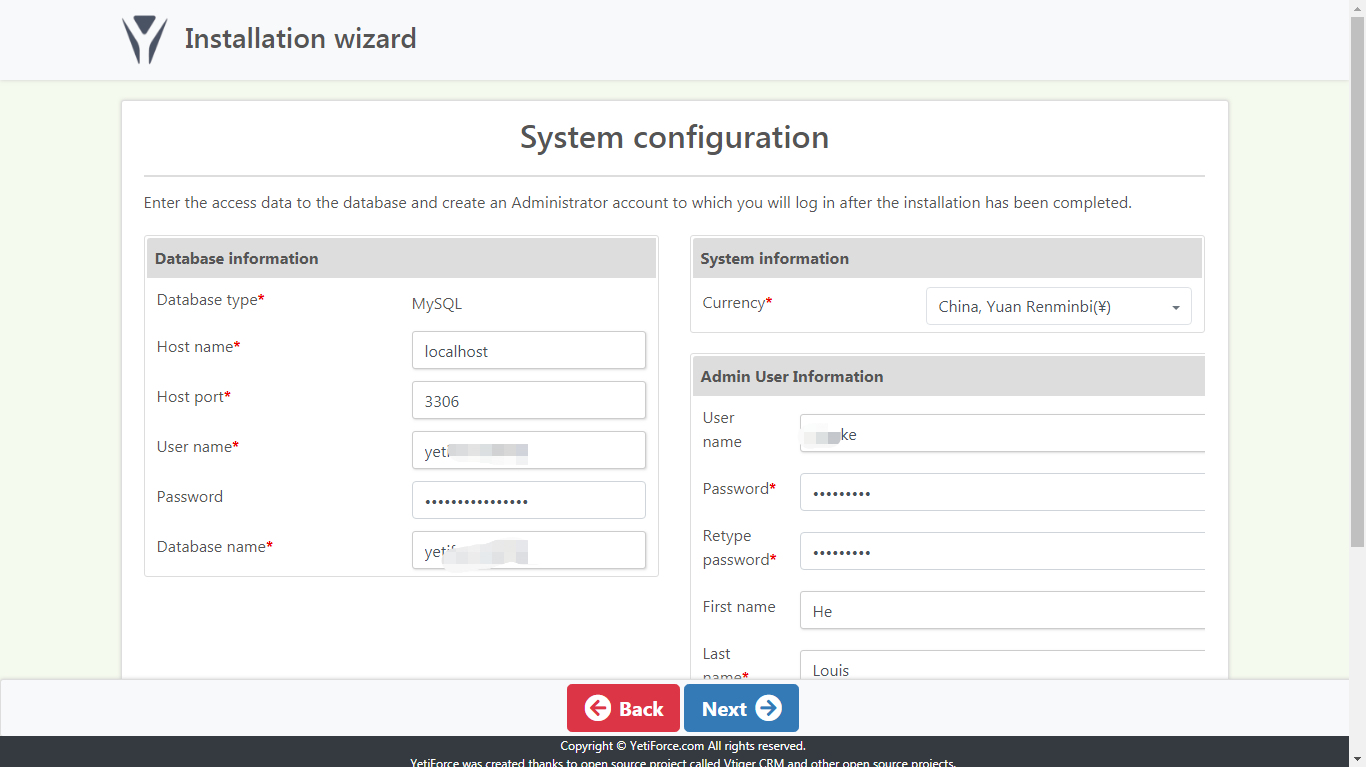Focus the database Password field

pos(529,500)
